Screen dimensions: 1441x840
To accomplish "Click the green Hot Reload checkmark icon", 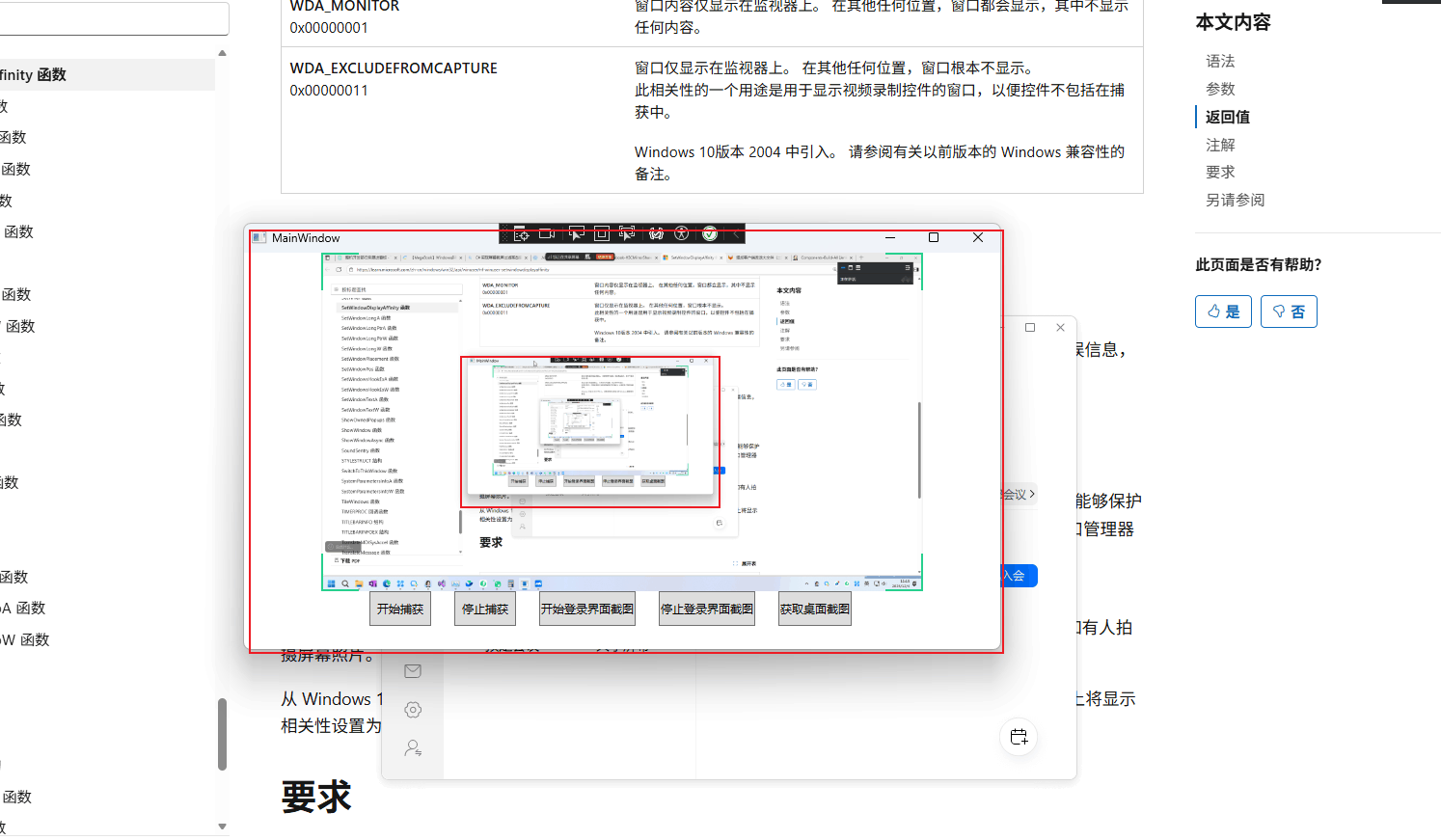I will 710,233.
